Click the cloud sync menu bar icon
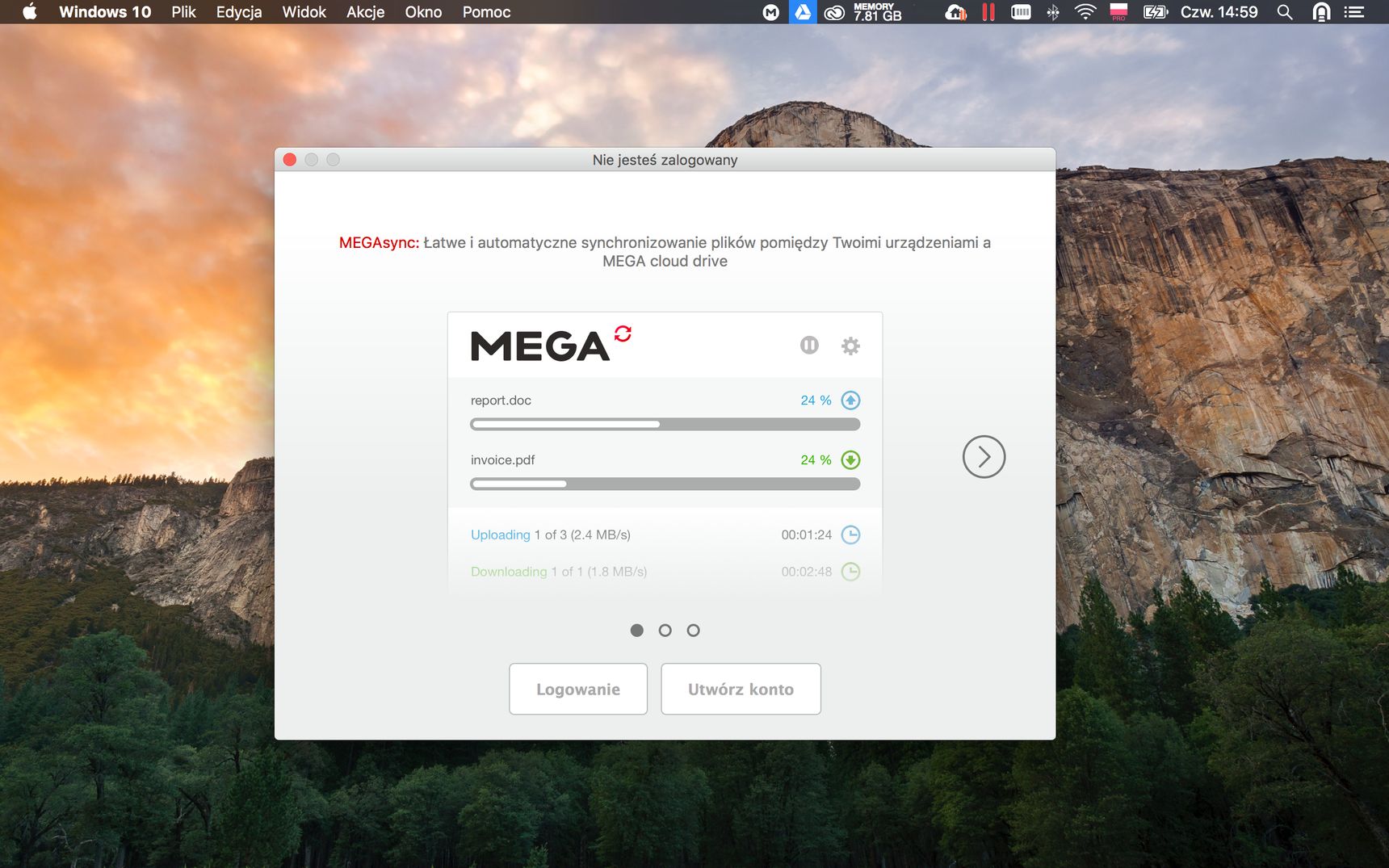The width and height of the screenshot is (1389, 868). click(956, 12)
